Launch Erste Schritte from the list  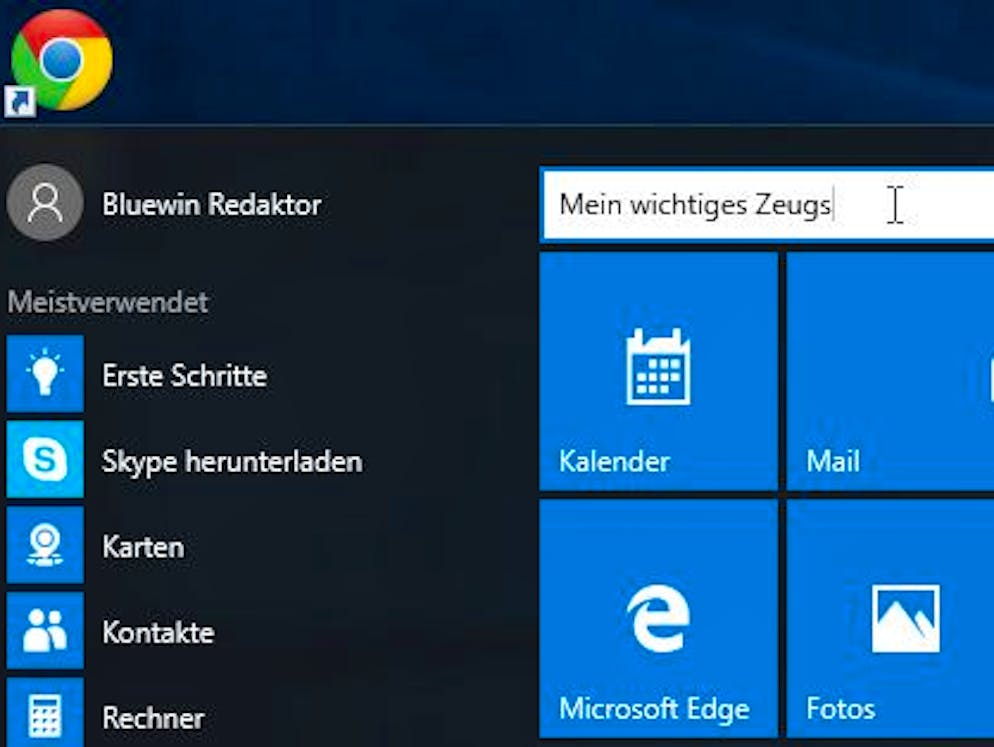coord(184,375)
